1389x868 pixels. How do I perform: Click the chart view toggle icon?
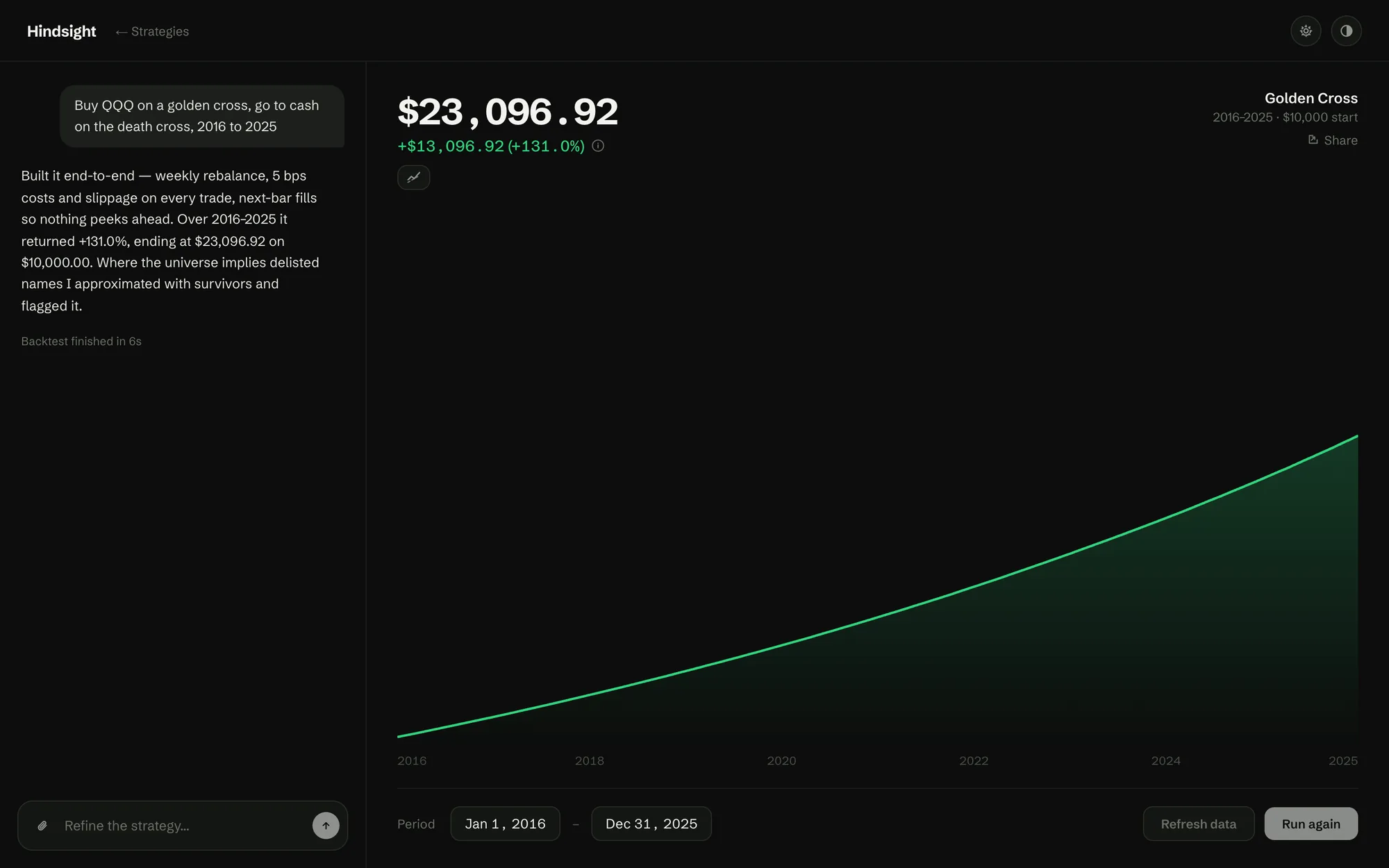click(413, 177)
